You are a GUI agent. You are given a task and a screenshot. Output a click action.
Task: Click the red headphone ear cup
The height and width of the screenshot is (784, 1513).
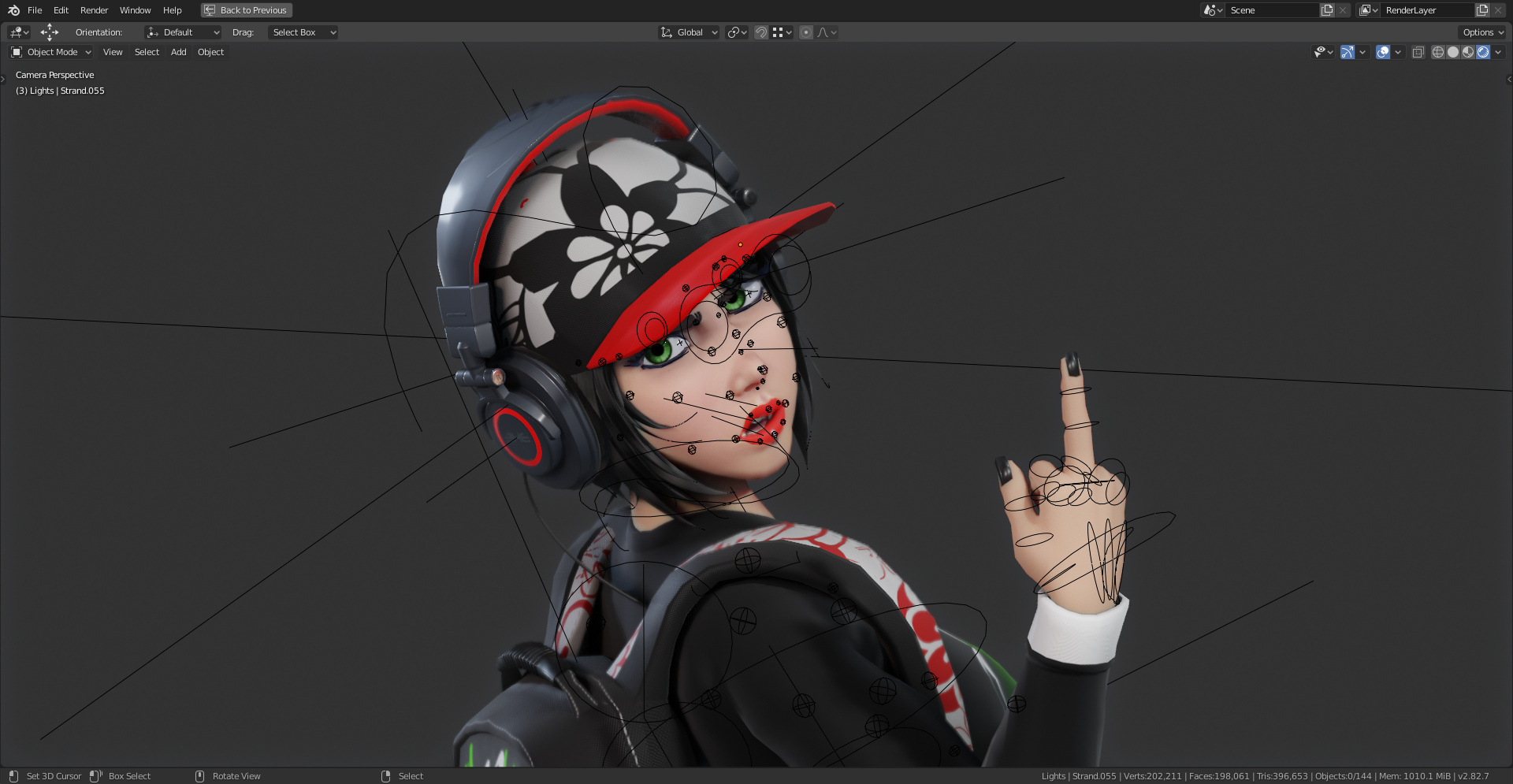tap(518, 437)
